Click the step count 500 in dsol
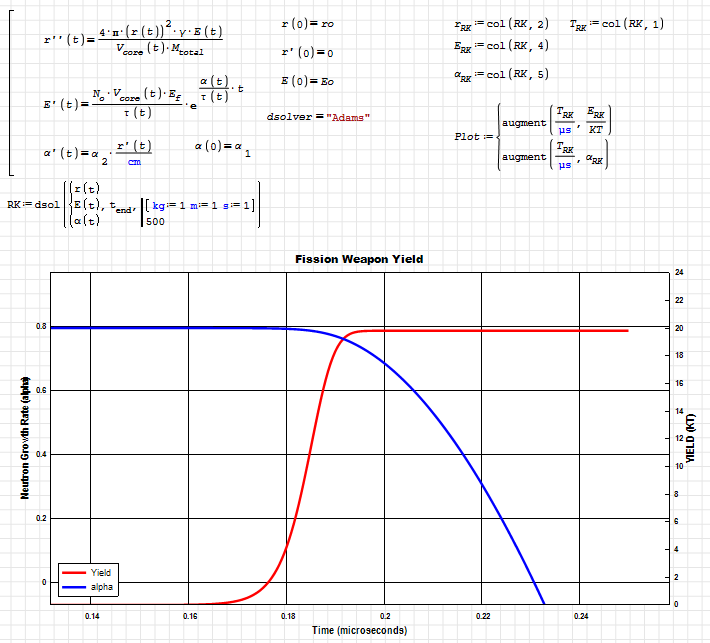Image resolution: width=710 pixels, height=643 pixels. pyautogui.click(x=155, y=222)
